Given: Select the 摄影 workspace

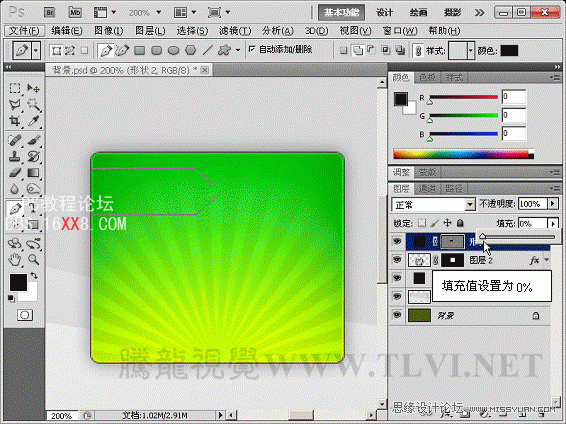Looking at the screenshot, I should point(453,13).
